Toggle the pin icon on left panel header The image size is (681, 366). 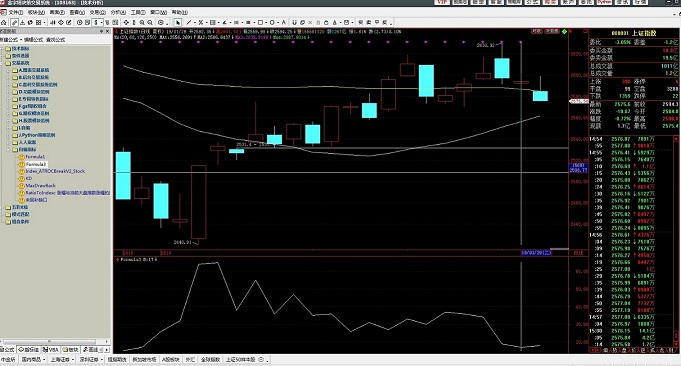101,31
